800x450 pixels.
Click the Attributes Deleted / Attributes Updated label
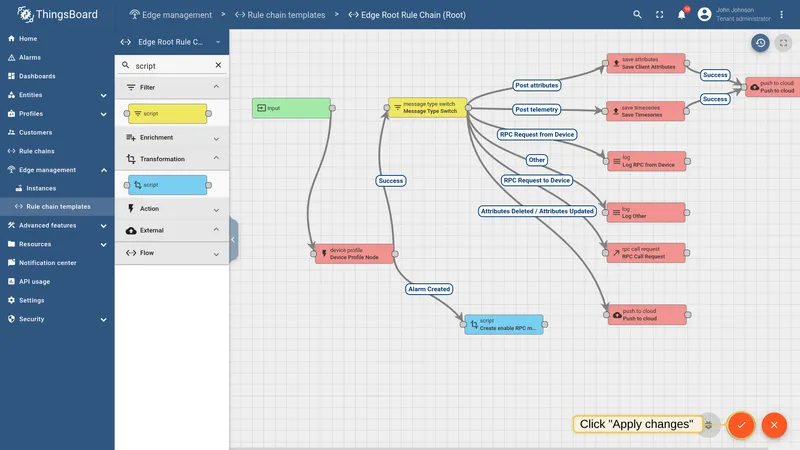tap(537, 211)
